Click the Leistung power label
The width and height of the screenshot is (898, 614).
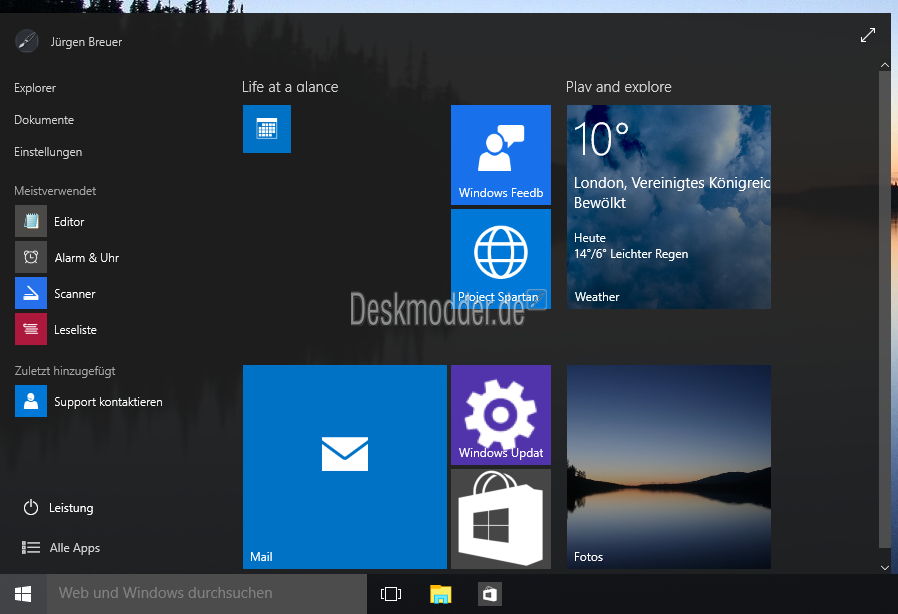pos(71,508)
